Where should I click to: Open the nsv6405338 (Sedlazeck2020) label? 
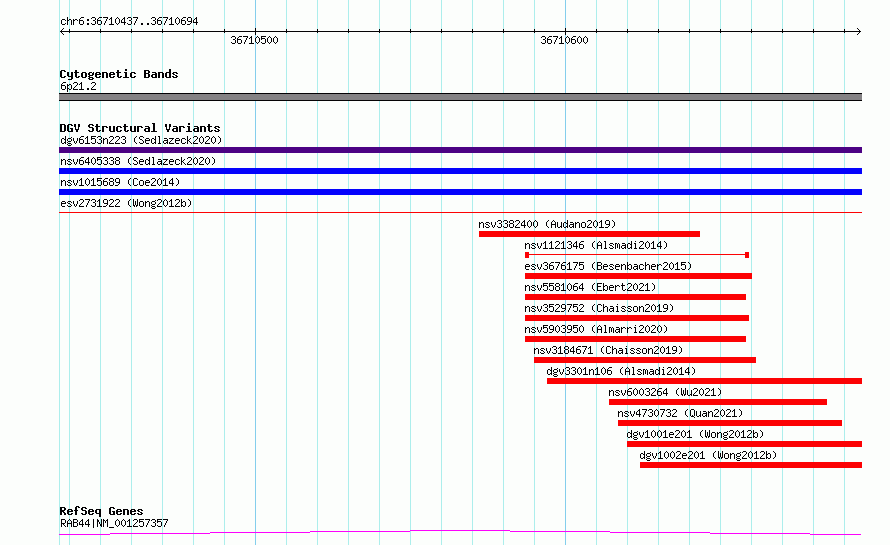138,161
